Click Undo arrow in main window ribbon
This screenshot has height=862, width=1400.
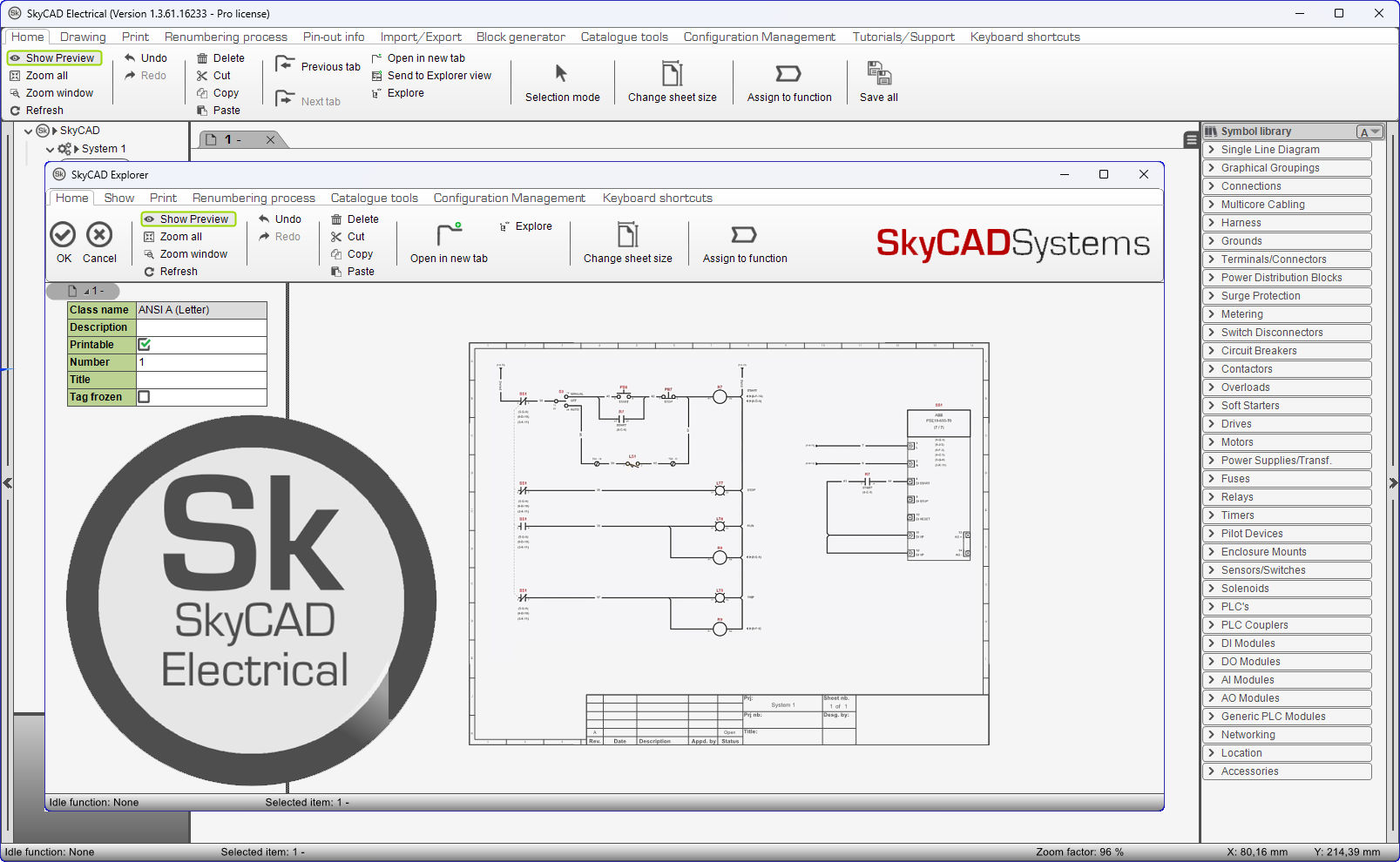130,58
